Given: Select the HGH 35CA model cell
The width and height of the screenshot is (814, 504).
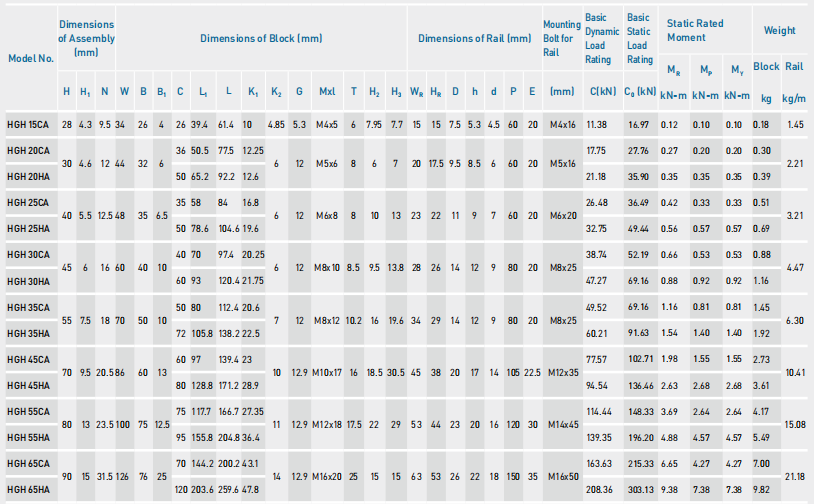Looking at the screenshot, I should 27,307.
